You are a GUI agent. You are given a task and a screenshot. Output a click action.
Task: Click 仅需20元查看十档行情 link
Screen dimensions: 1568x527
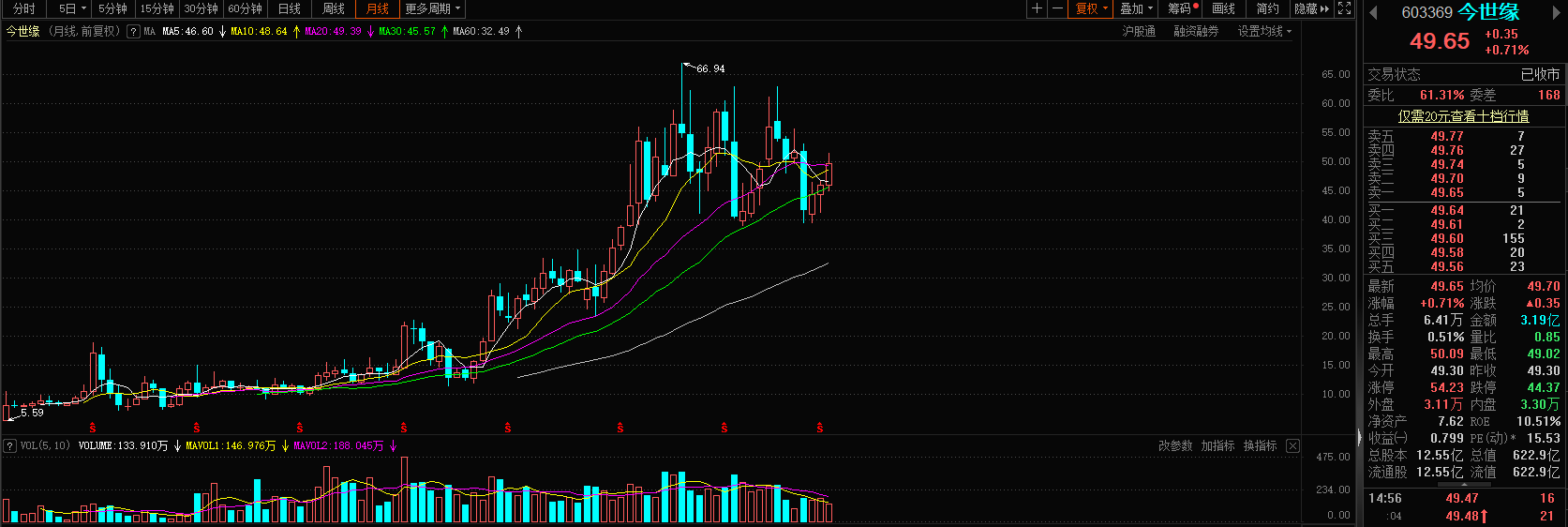[1463, 116]
